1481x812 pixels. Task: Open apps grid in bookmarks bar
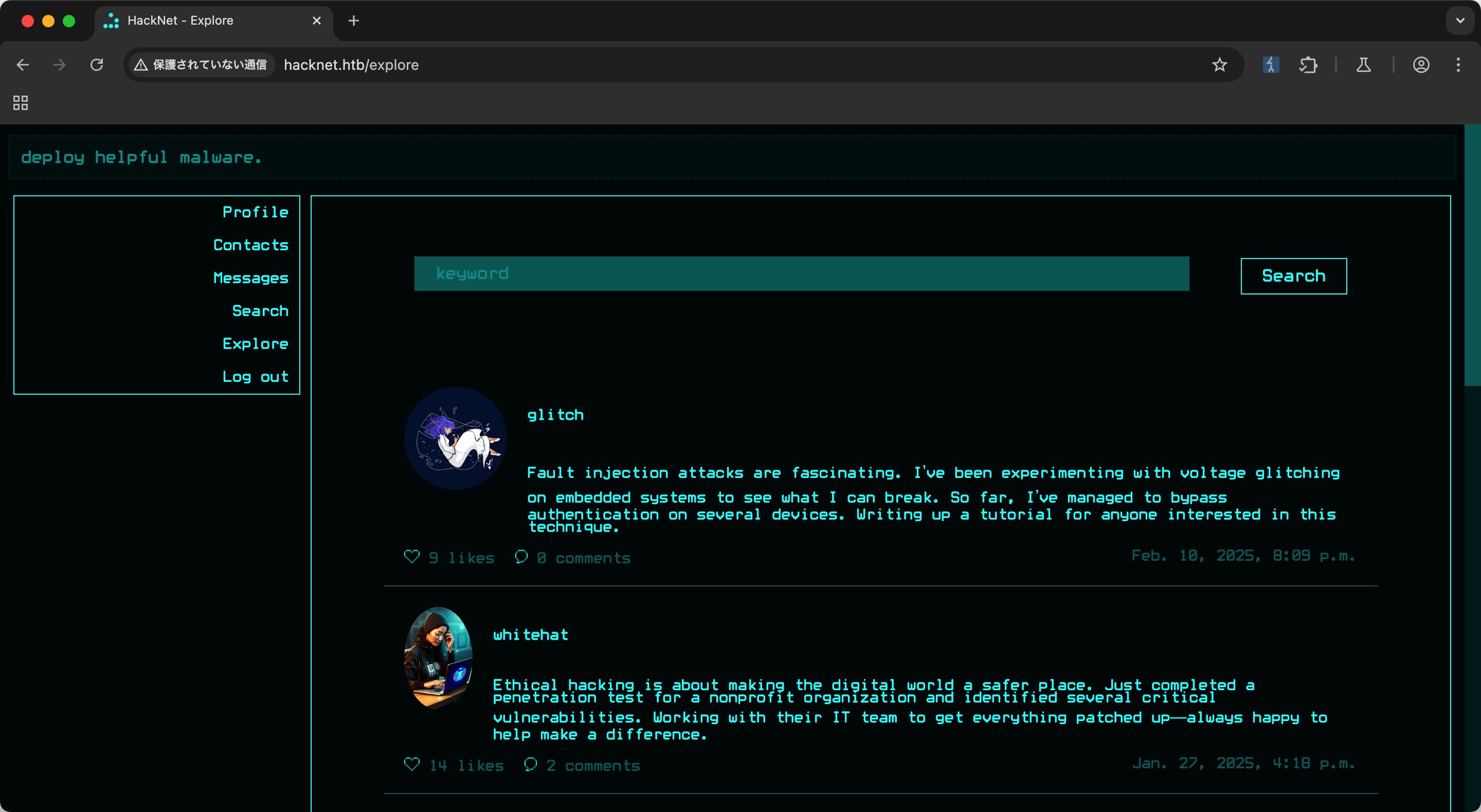coord(21,103)
